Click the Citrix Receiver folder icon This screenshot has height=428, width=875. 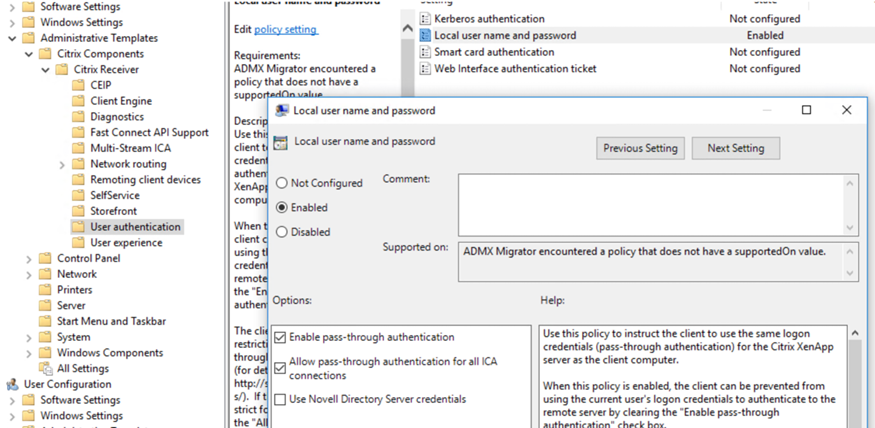[61, 70]
